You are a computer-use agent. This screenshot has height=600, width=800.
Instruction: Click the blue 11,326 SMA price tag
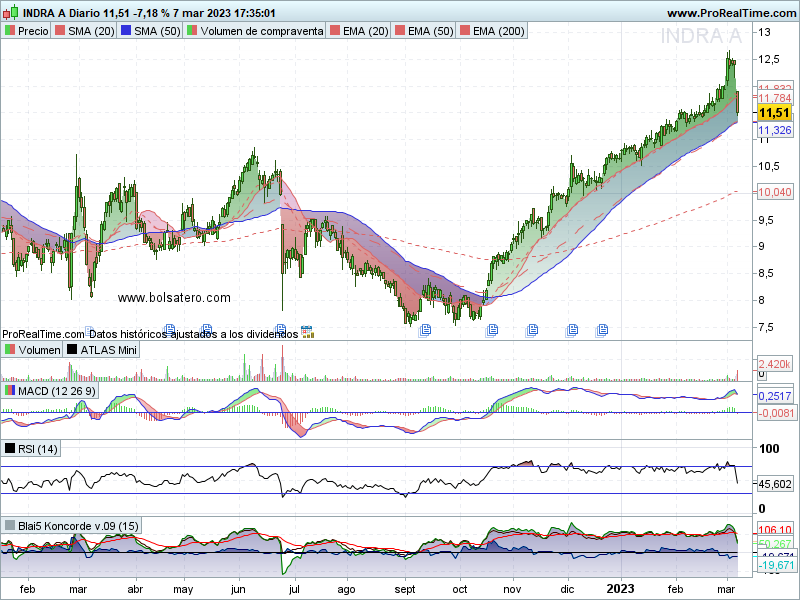[774, 130]
